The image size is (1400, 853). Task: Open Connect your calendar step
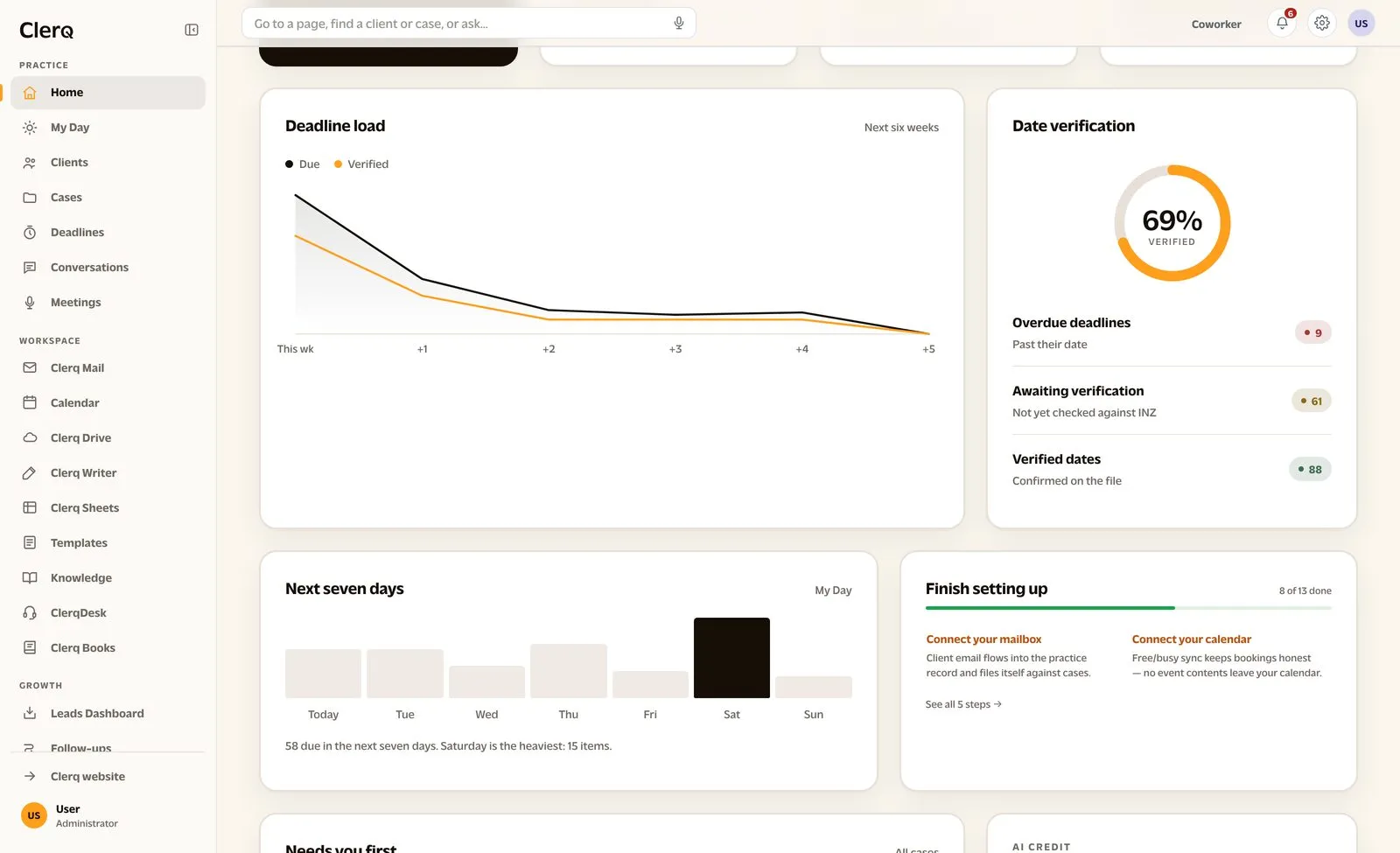pyautogui.click(x=1227, y=656)
